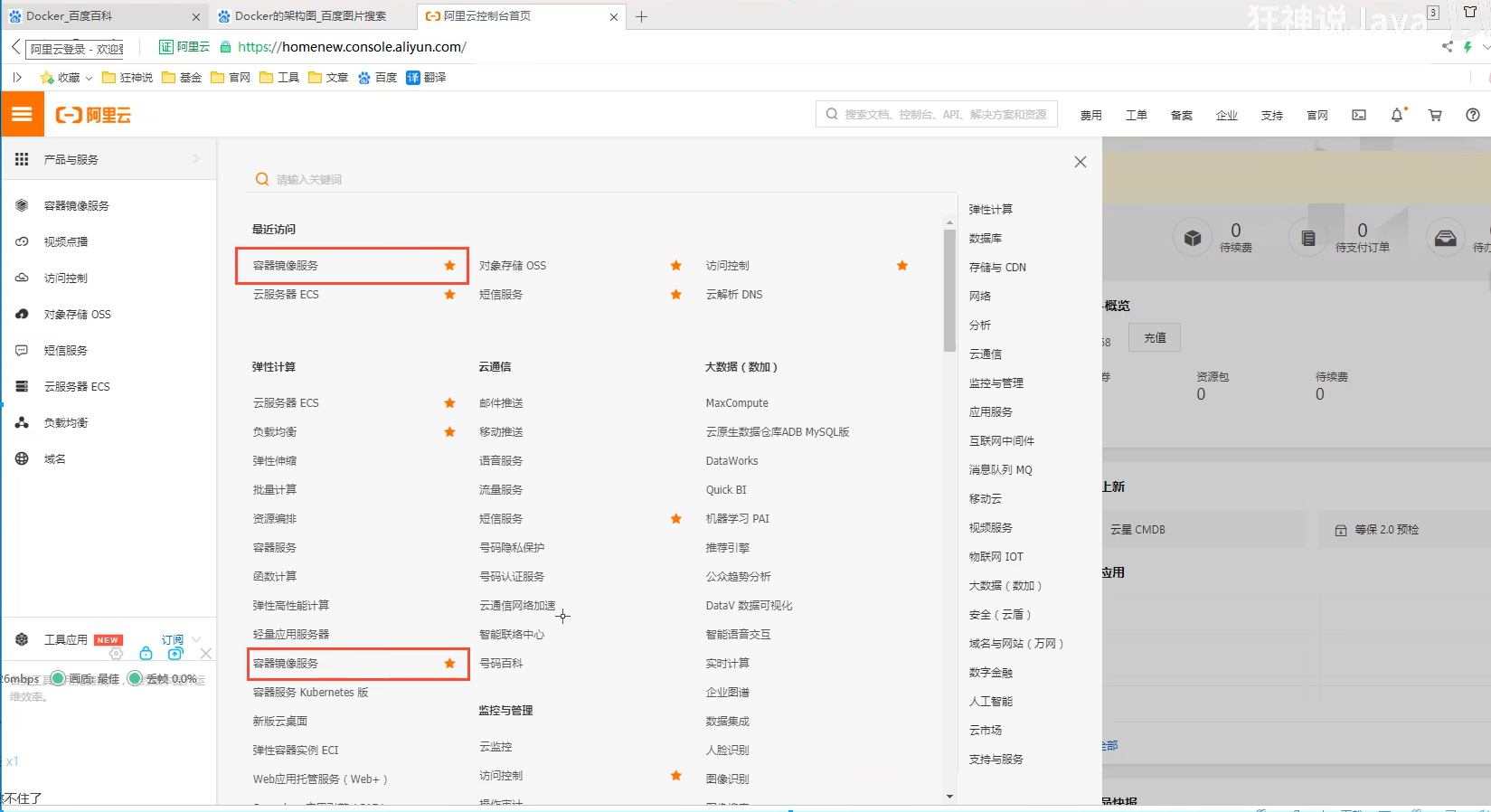Unstar 容器镜像服务 in the 最近访问 section
Screen dimensions: 1491x812
449,265
